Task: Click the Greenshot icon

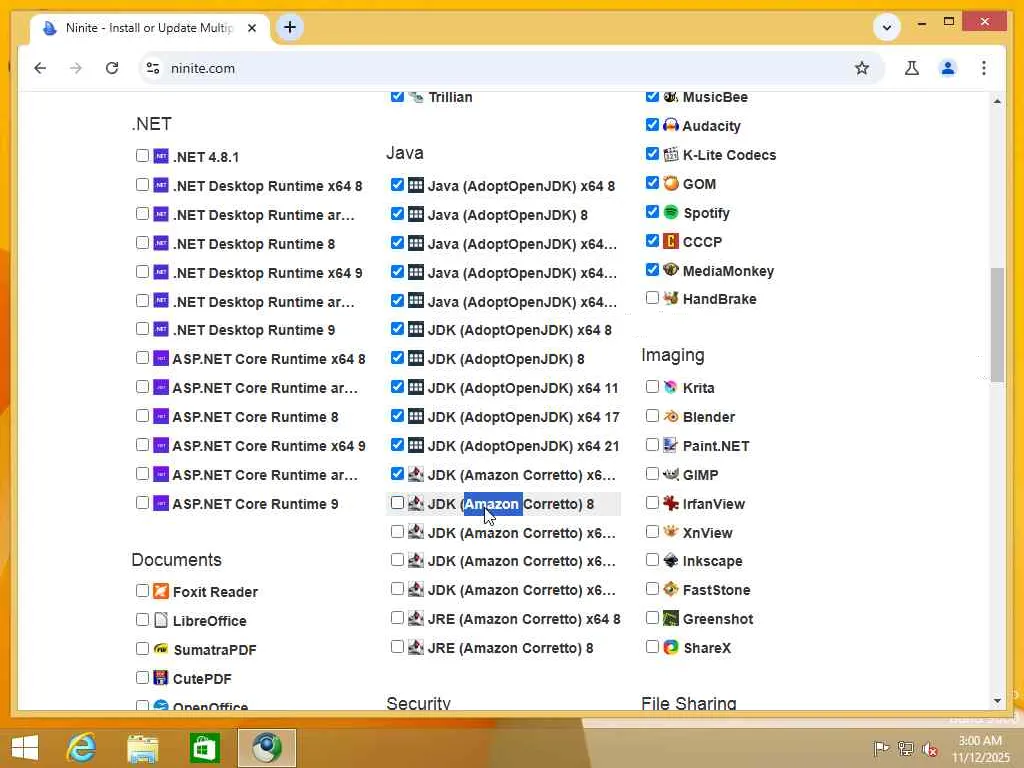Action: pyautogui.click(x=671, y=618)
